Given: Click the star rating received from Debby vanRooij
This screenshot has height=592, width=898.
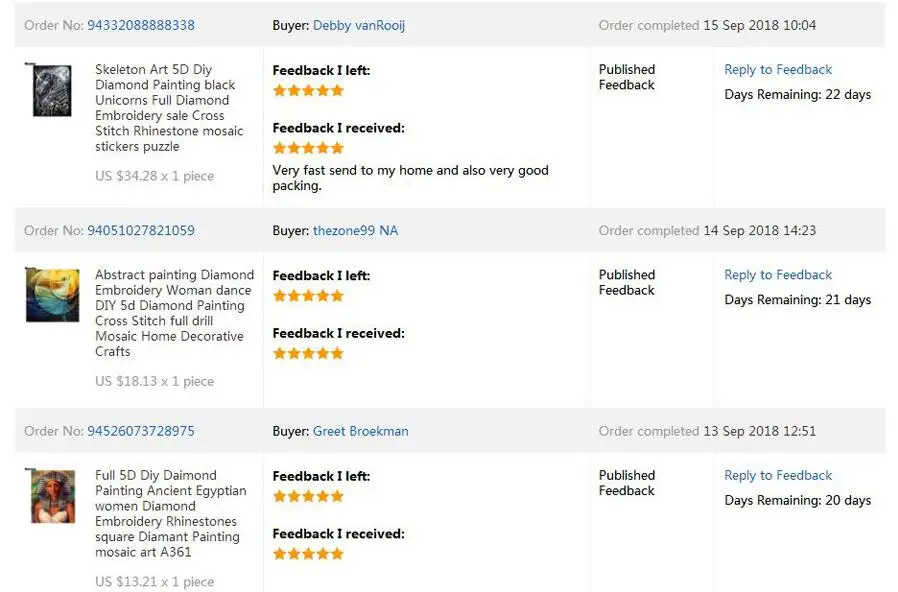Looking at the screenshot, I should 308,149.
